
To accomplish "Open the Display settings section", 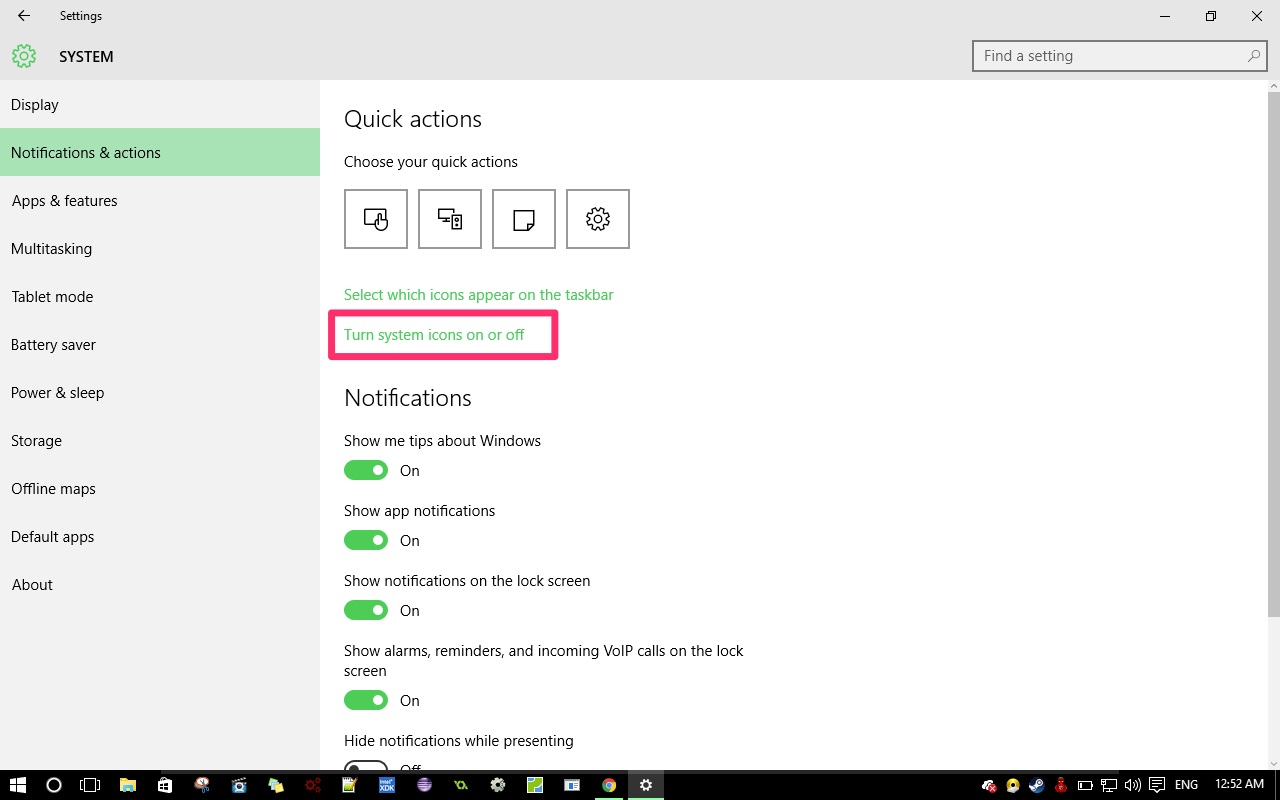I will (x=34, y=104).
